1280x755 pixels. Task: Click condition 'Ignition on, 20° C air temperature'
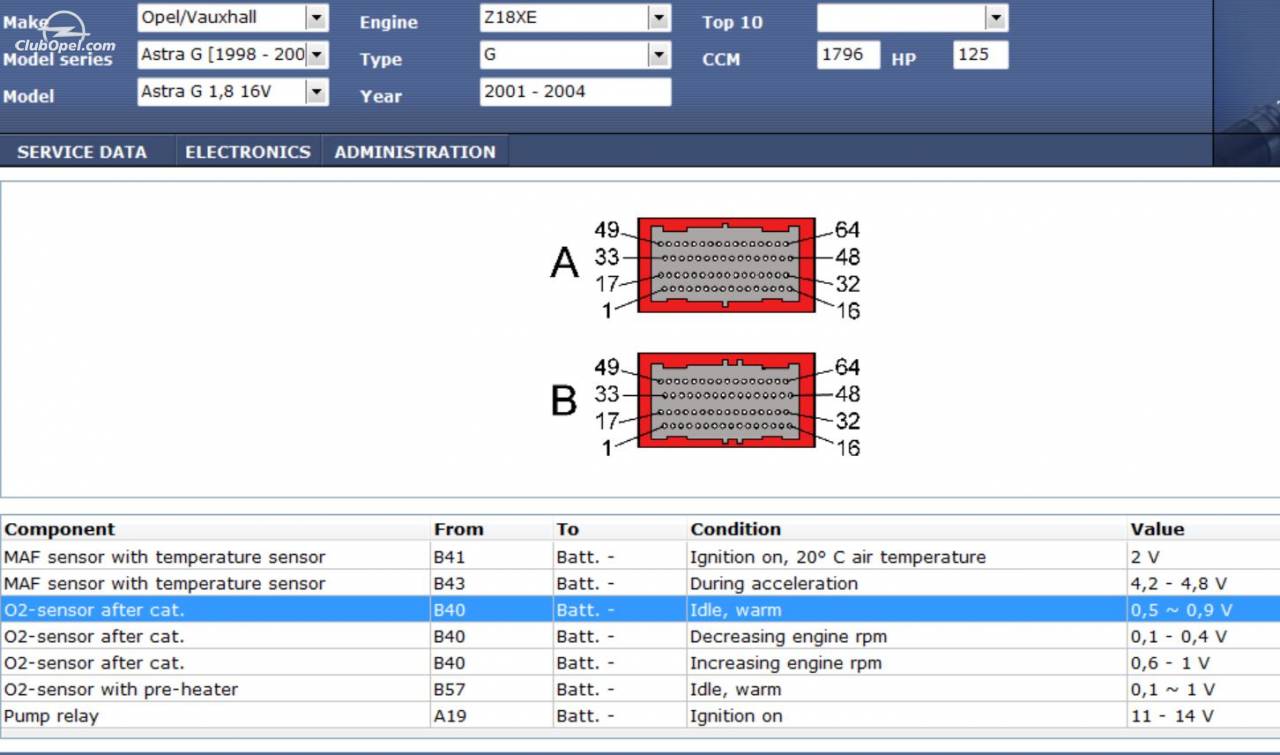[x=838, y=557]
